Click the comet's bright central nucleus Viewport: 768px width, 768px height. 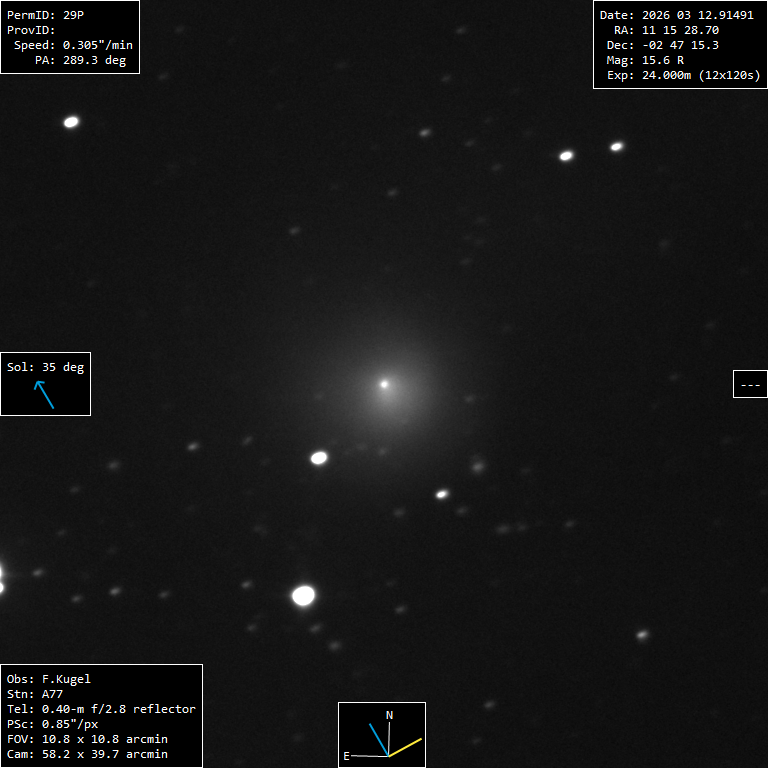(384, 383)
